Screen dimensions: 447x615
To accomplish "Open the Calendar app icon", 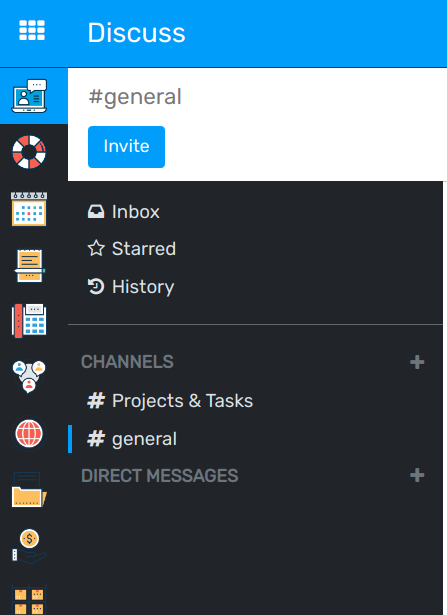I will (29, 209).
